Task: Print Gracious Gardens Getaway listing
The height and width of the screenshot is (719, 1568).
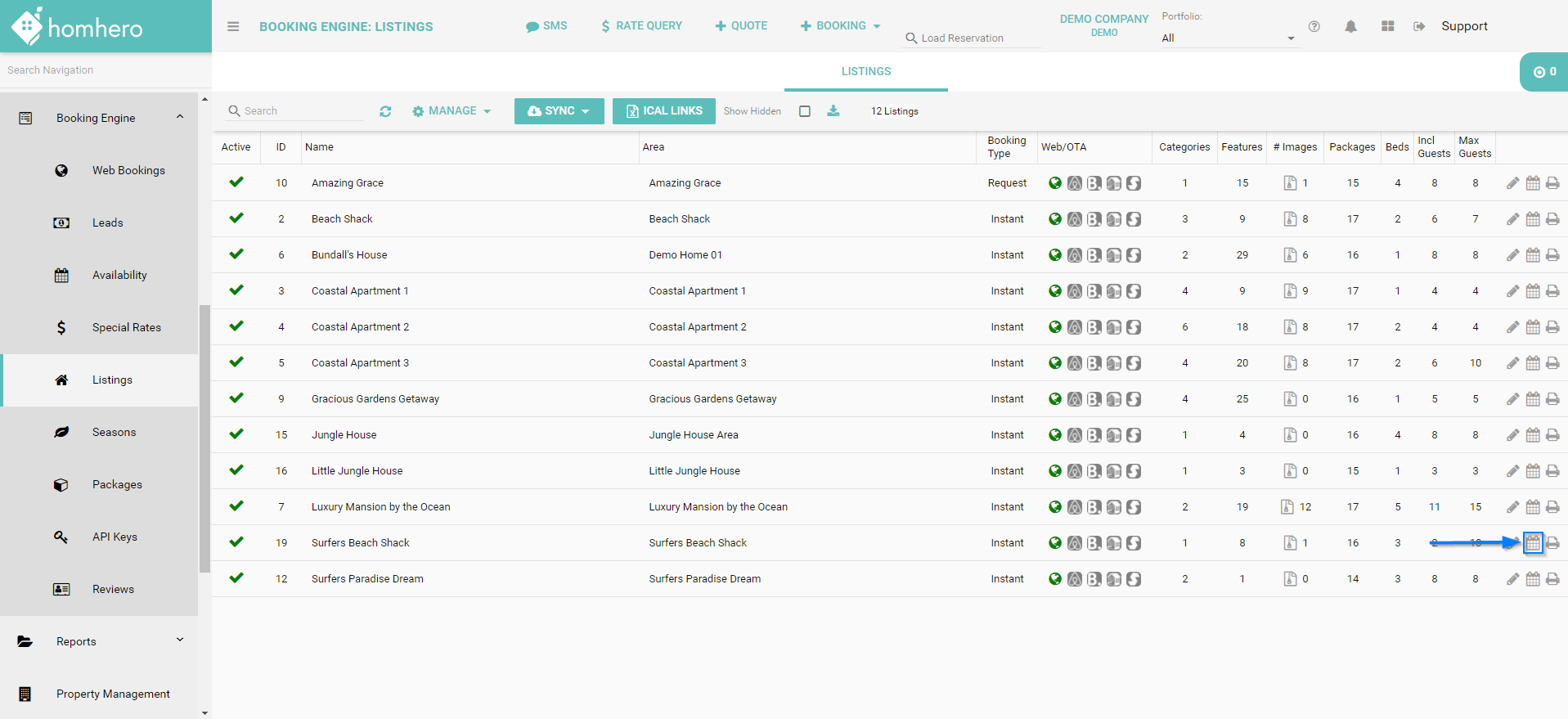Action: (1552, 399)
